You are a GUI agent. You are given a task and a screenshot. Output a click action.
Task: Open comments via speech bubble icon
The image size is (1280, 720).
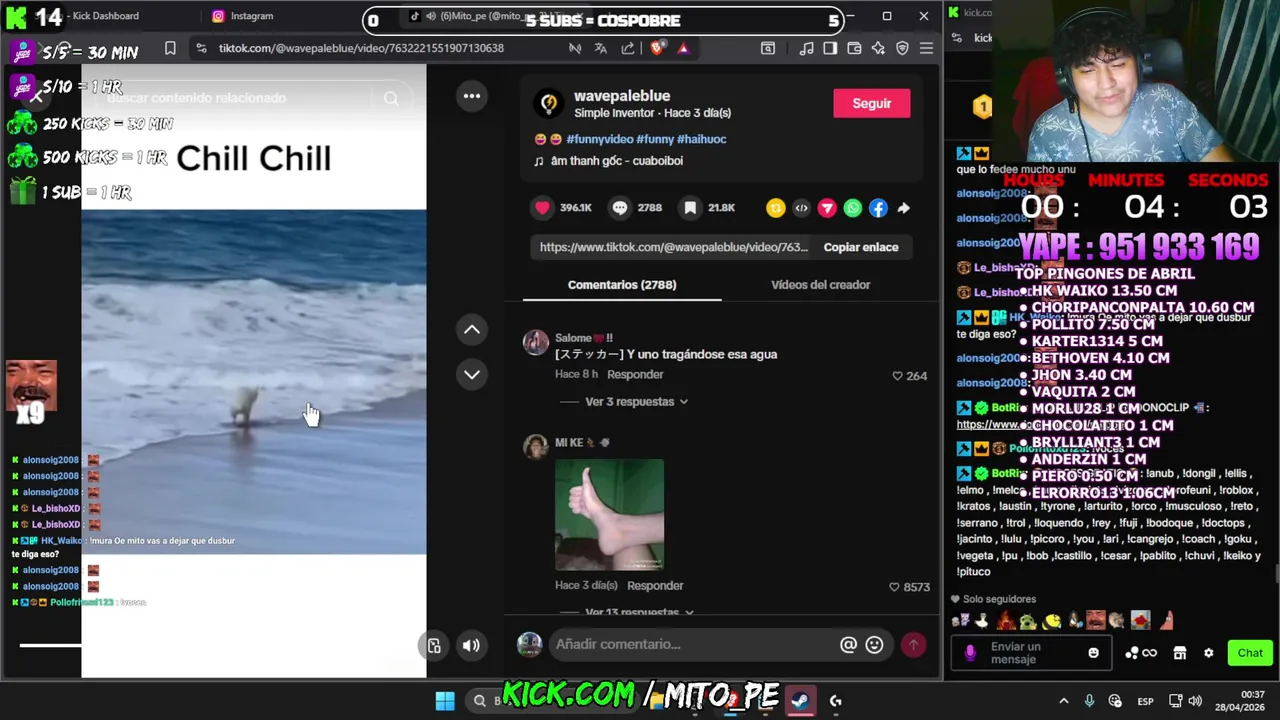620,208
